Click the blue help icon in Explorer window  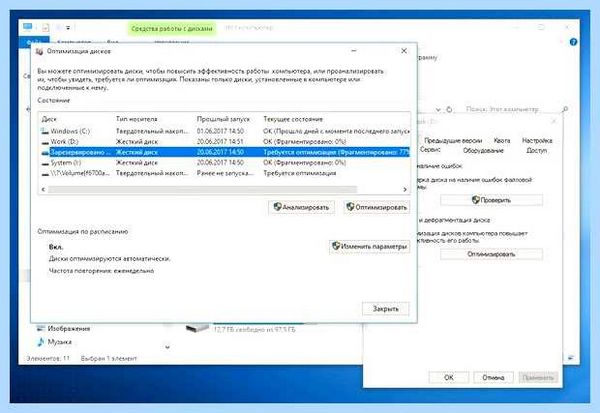click(573, 42)
